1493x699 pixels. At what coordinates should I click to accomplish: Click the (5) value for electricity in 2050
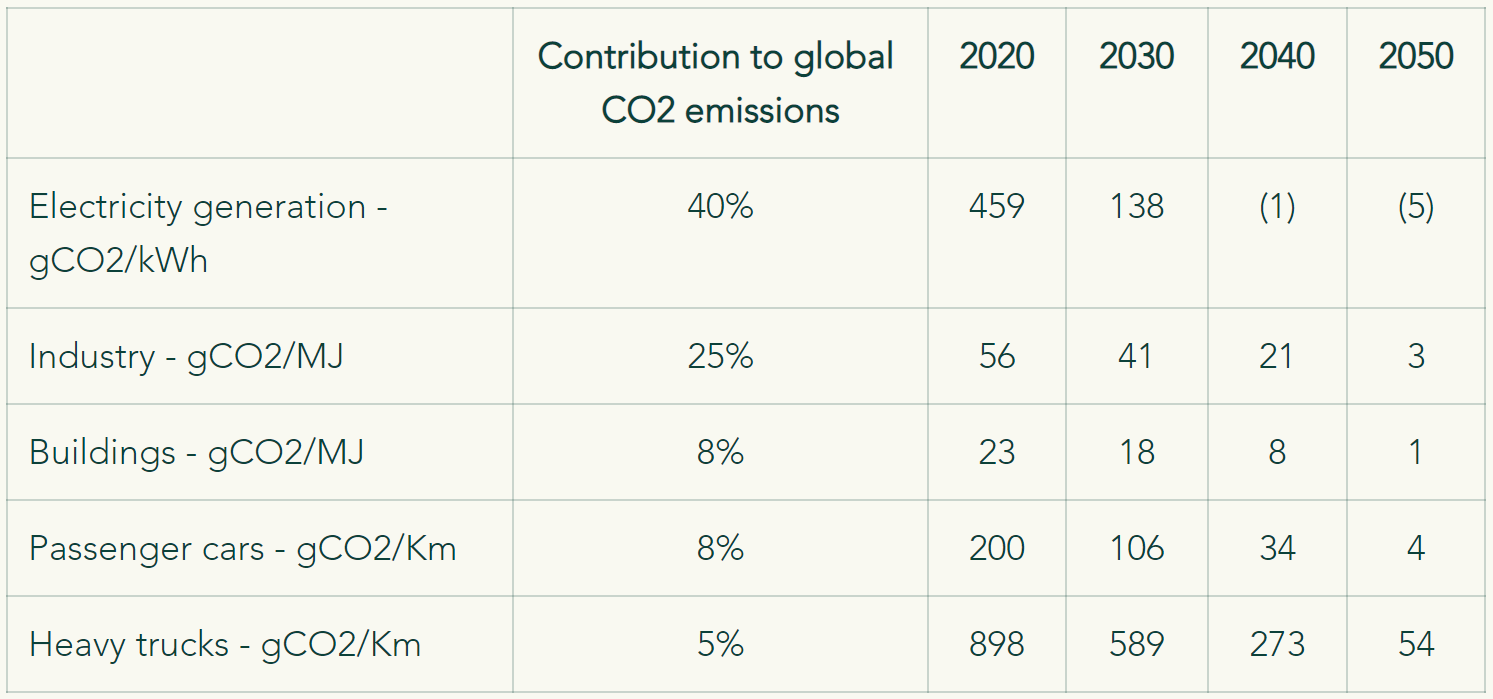pyautogui.click(x=1416, y=207)
